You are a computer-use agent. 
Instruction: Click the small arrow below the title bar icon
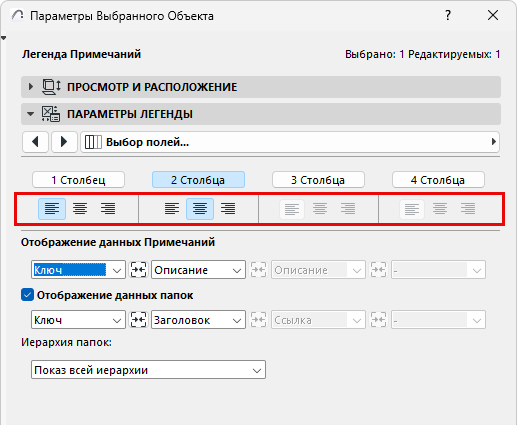4,38
